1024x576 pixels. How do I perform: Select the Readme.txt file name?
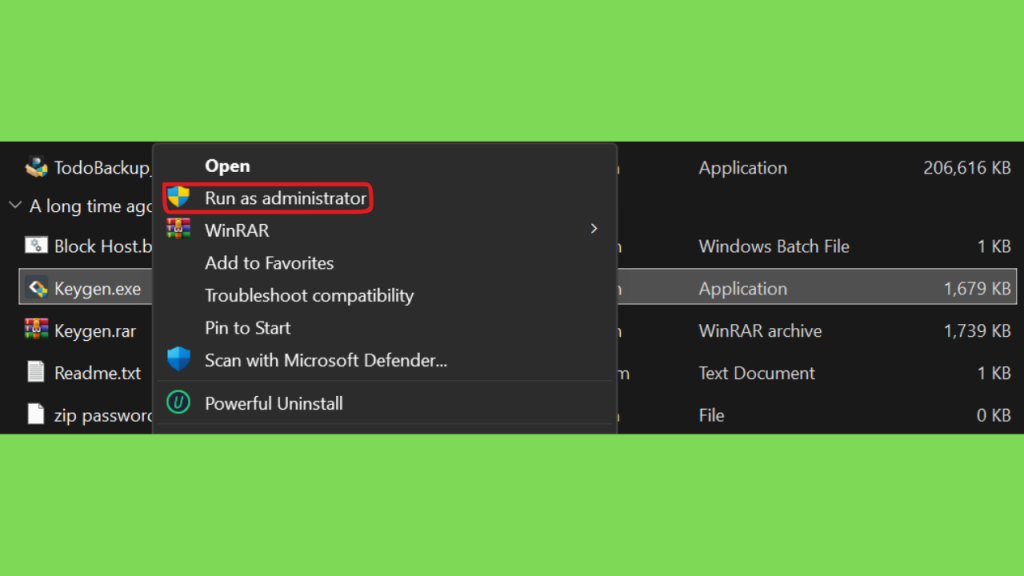tap(97, 373)
